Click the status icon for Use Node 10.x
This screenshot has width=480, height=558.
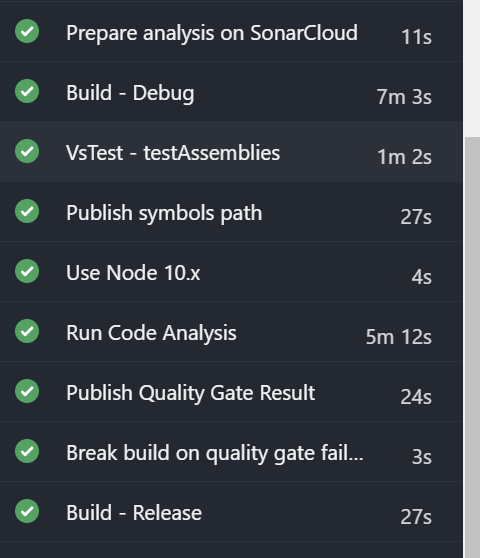coord(27,271)
